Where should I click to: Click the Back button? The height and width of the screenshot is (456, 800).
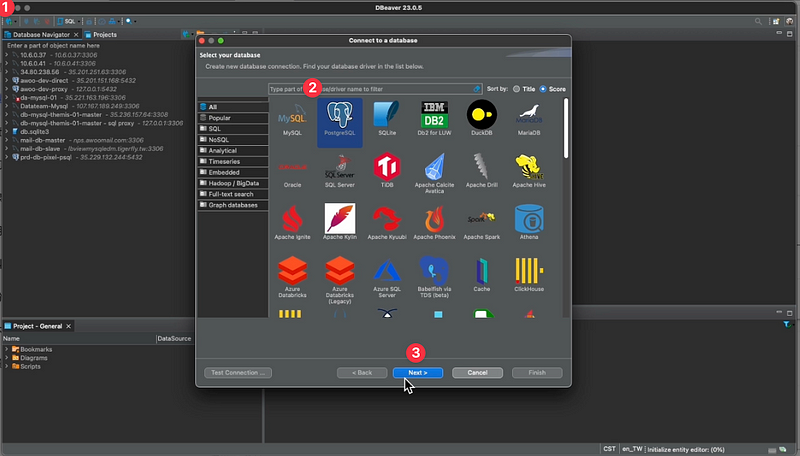(x=362, y=373)
